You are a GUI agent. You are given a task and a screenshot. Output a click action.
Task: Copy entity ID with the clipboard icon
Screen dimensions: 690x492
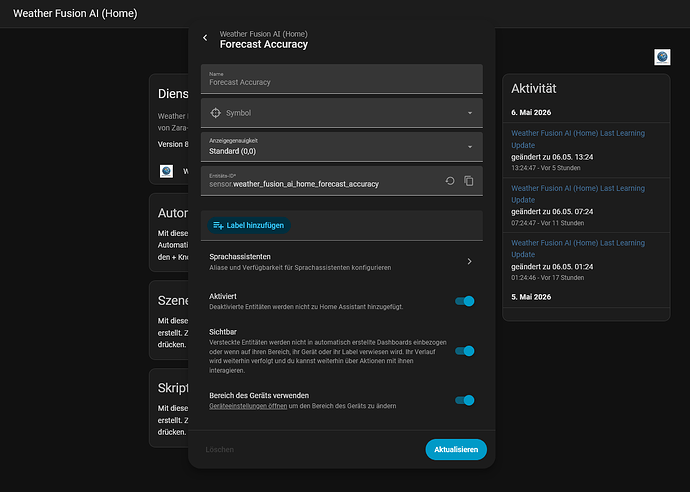[469, 181]
